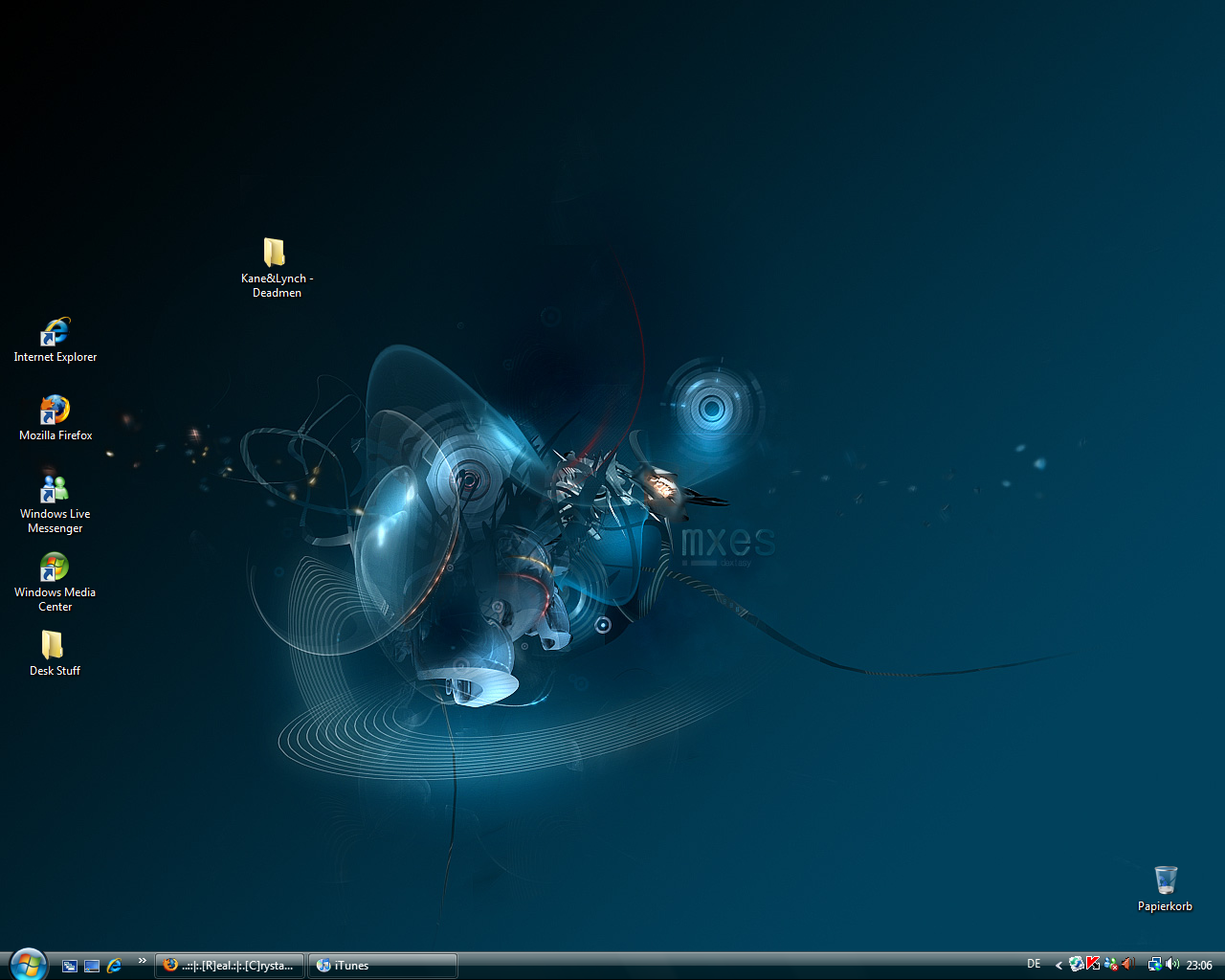This screenshot has height=980, width=1225.
Task: Switch to the iTunes taskbar window
Action: [383, 965]
